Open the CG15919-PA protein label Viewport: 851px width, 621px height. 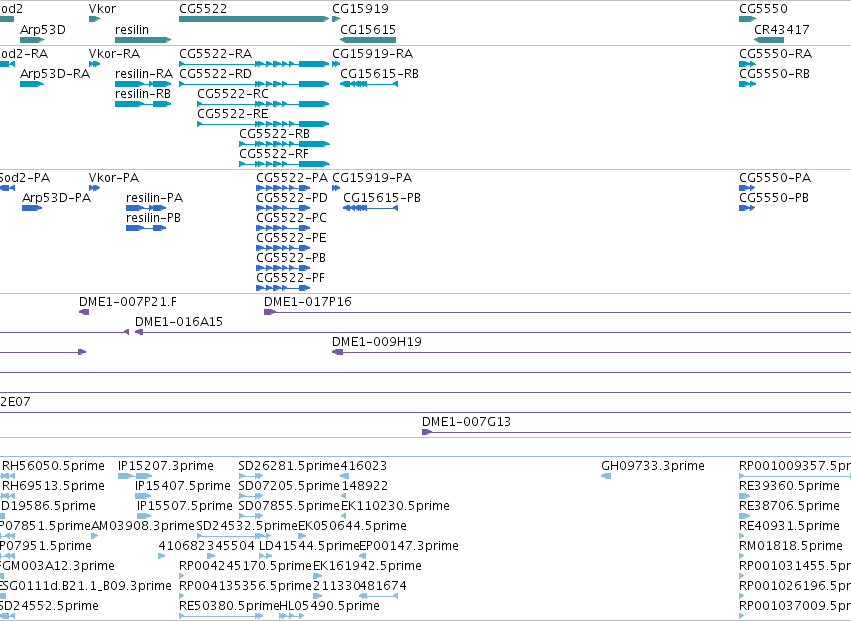click(372, 178)
